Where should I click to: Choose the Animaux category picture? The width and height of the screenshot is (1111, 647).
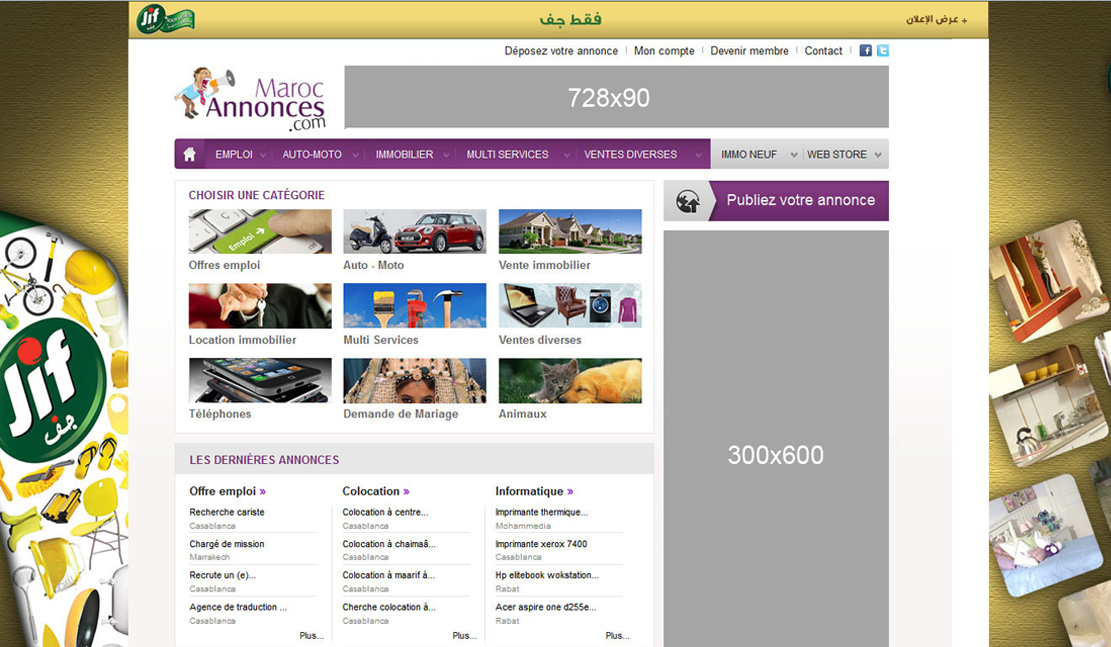pos(569,381)
